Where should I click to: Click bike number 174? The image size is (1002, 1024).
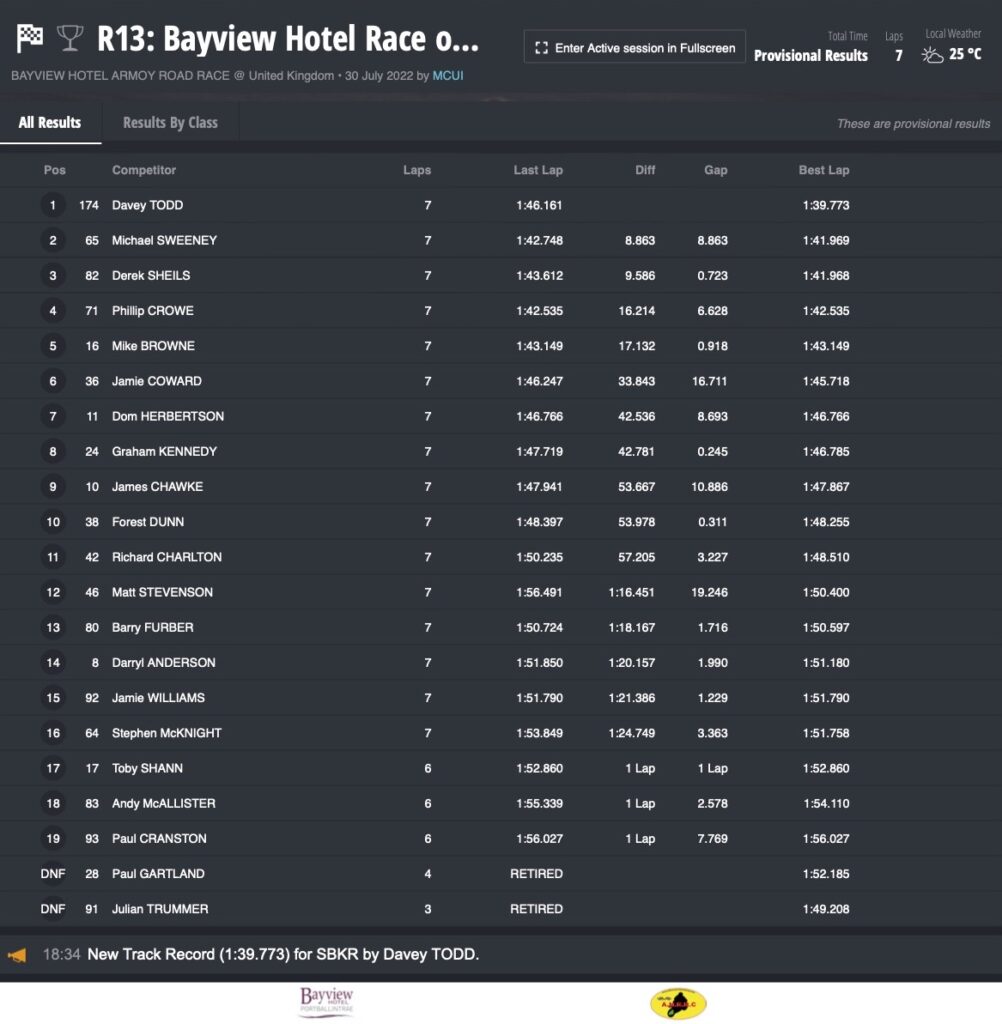[x=89, y=205]
